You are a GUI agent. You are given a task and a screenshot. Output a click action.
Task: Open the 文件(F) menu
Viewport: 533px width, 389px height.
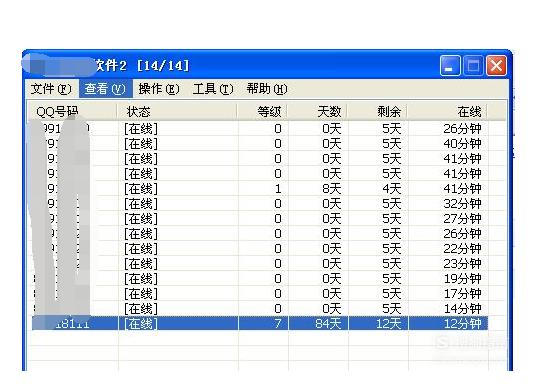(51, 89)
